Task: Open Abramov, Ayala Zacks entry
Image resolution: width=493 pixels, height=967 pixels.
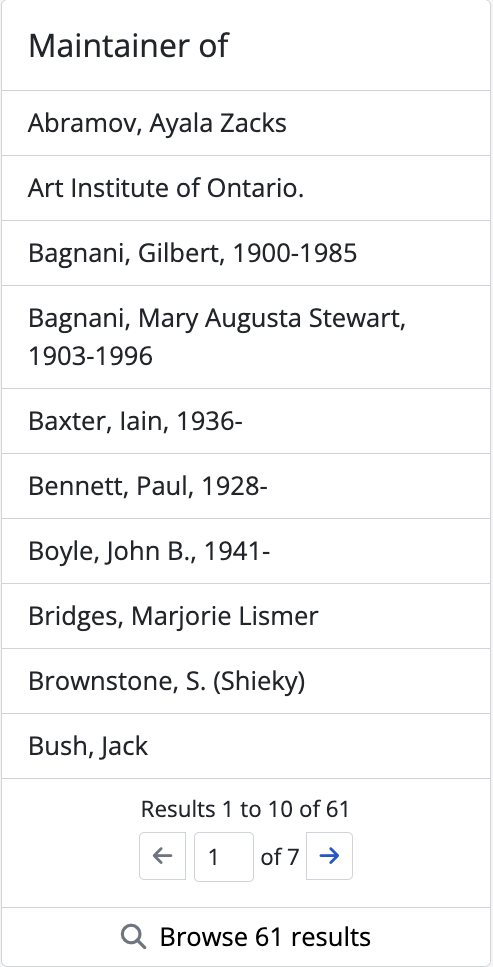Action: click(x=246, y=123)
